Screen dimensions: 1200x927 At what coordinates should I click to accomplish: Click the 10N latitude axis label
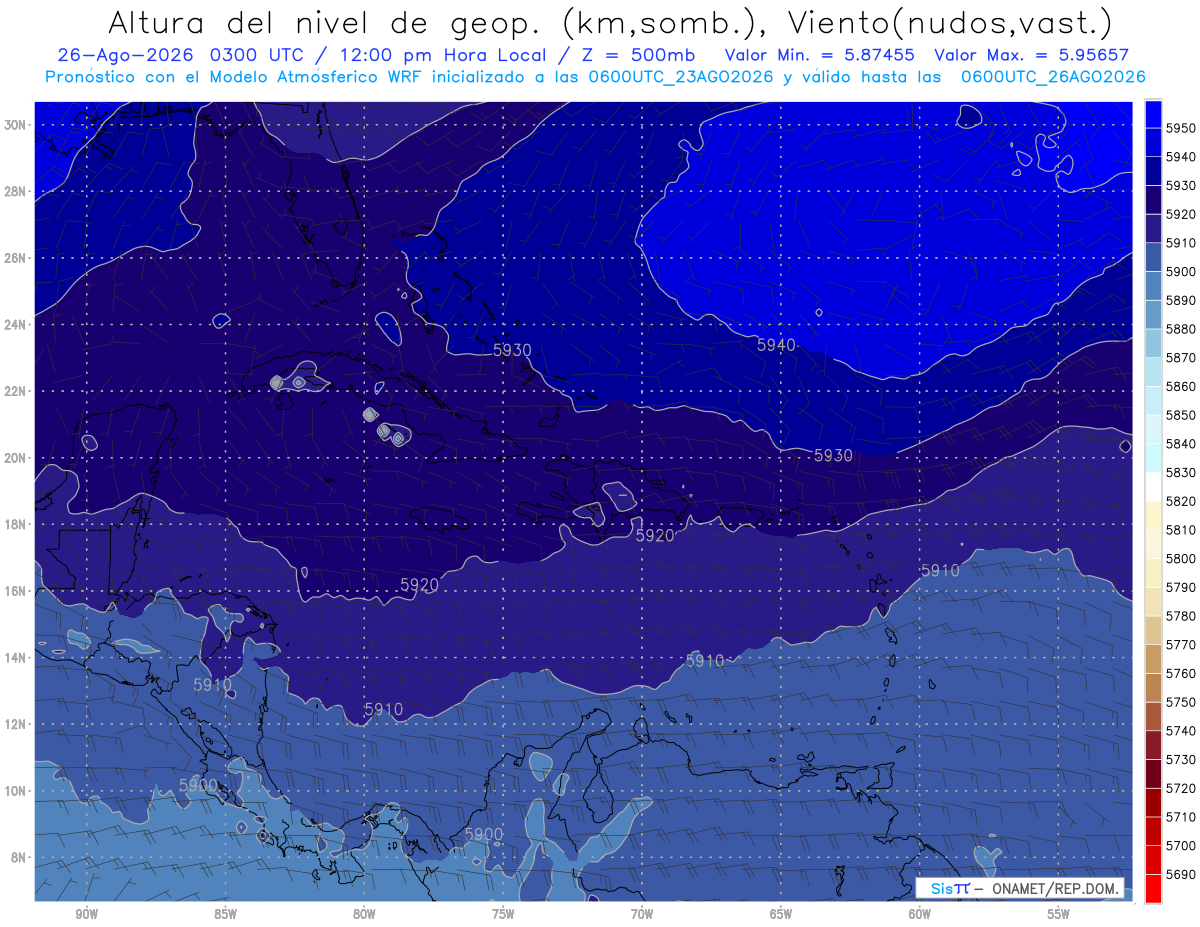coord(15,791)
